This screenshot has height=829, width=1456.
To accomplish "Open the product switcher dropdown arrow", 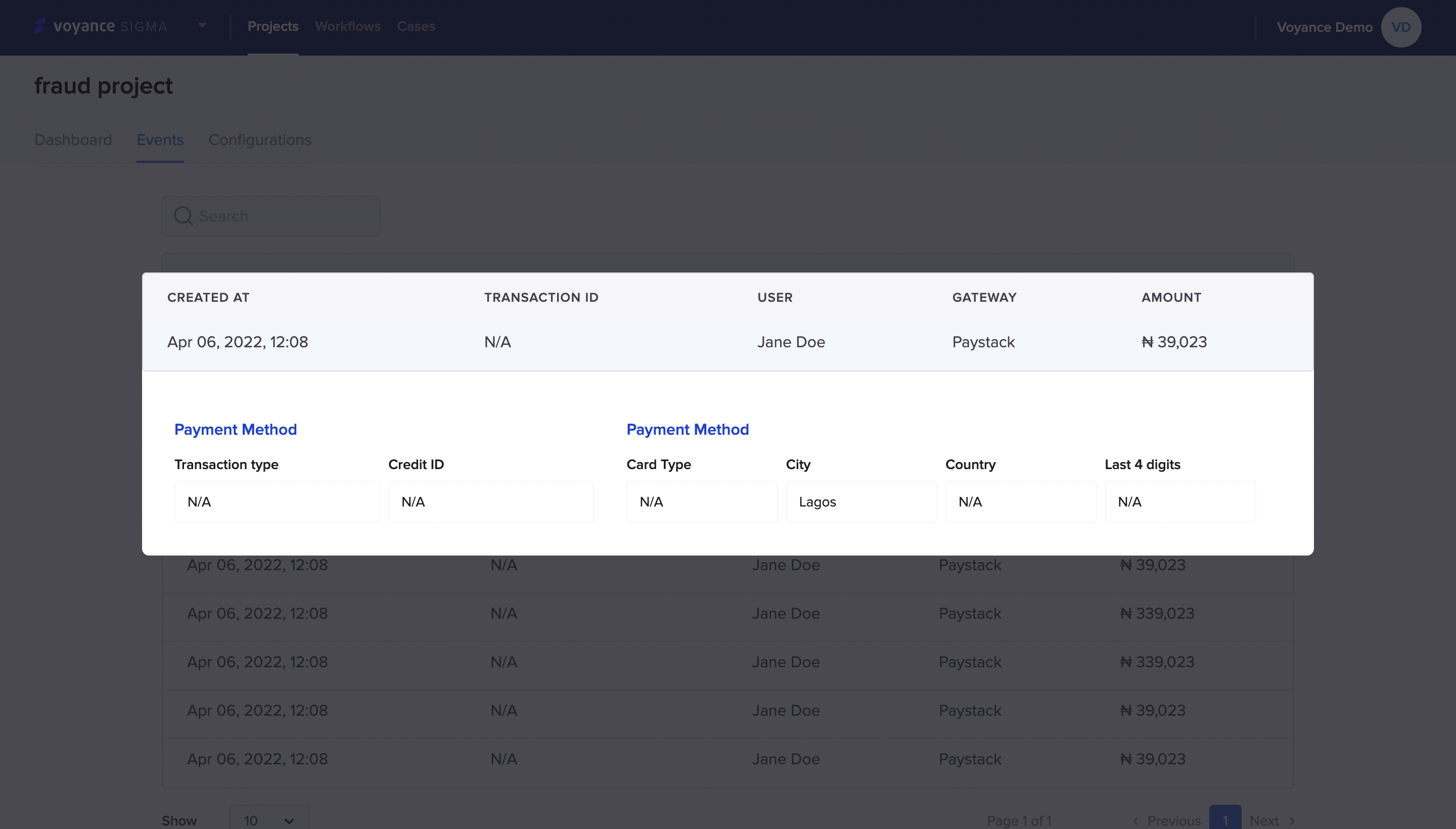I will pos(202,26).
